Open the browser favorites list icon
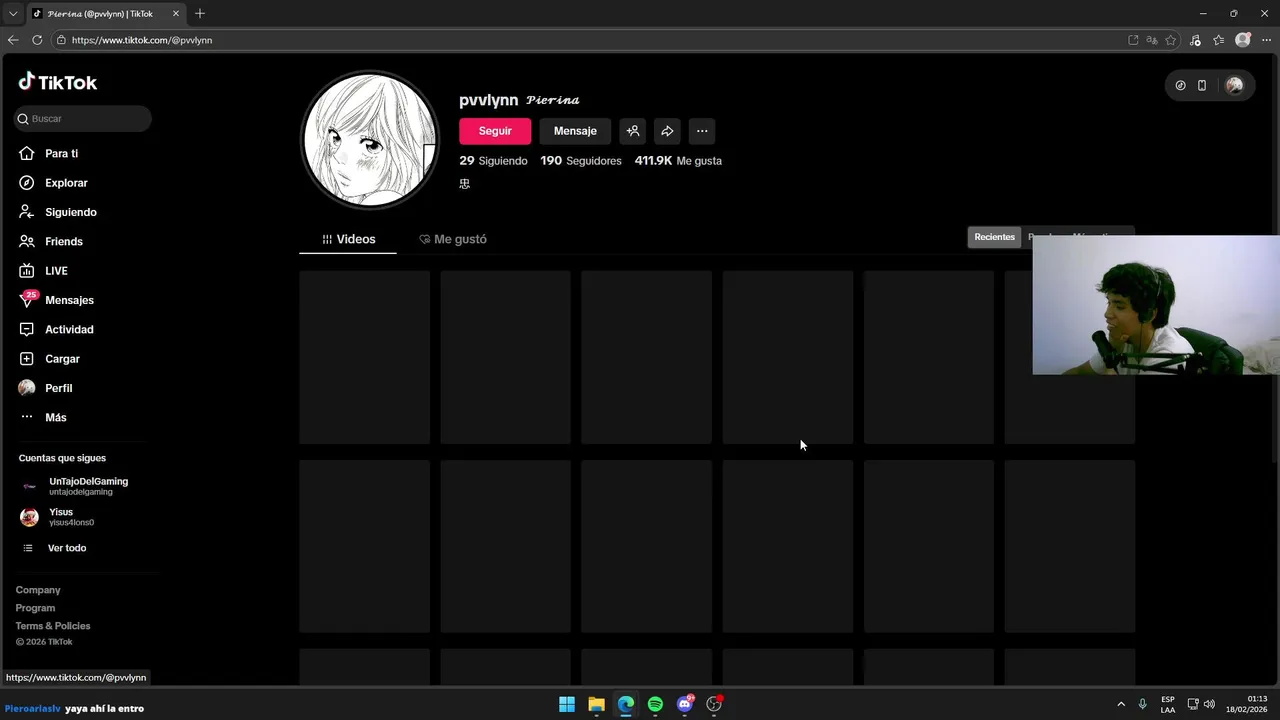 pyautogui.click(x=1219, y=40)
